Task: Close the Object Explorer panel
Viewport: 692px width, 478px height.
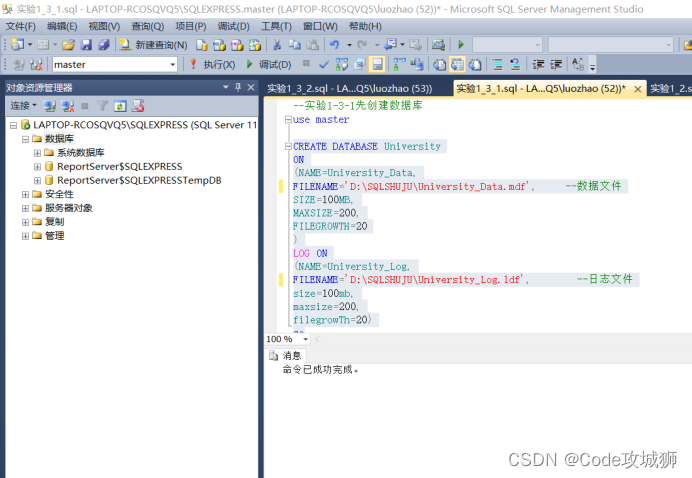Action: (x=251, y=87)
